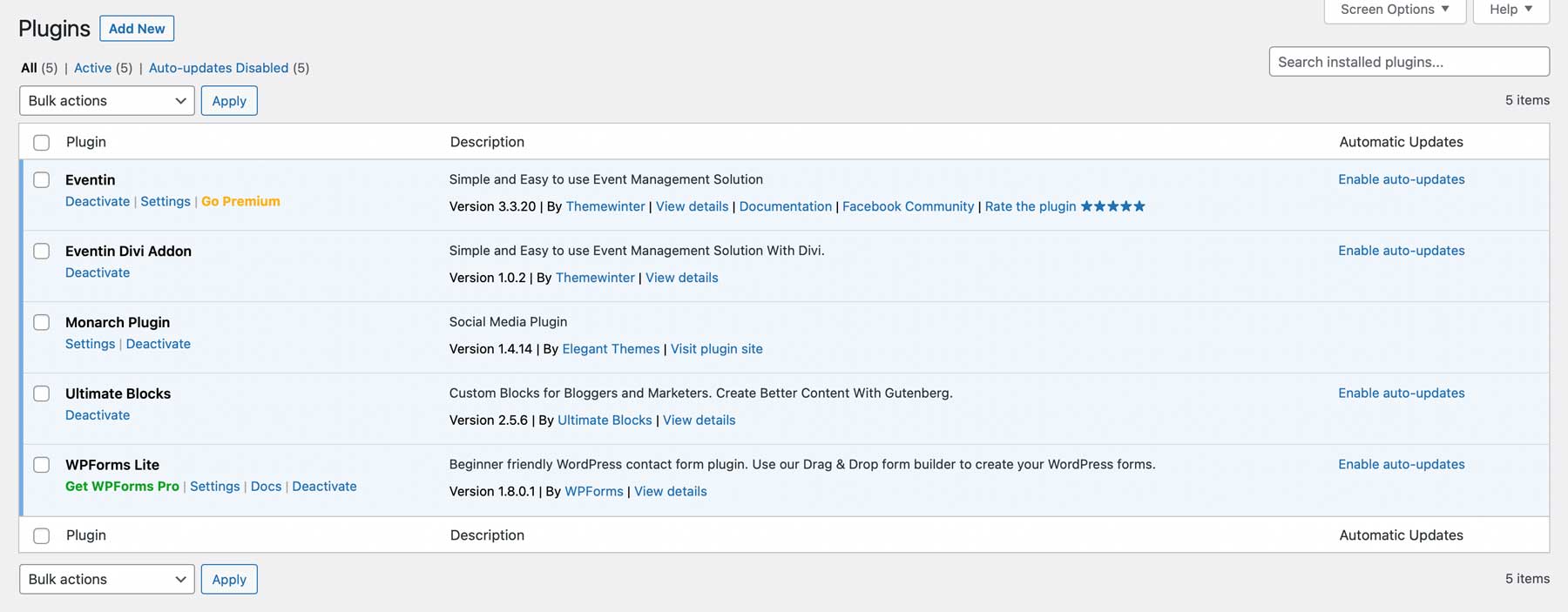
Task: Check the WPForms Lite checkbox
Action: pos(41,466)
